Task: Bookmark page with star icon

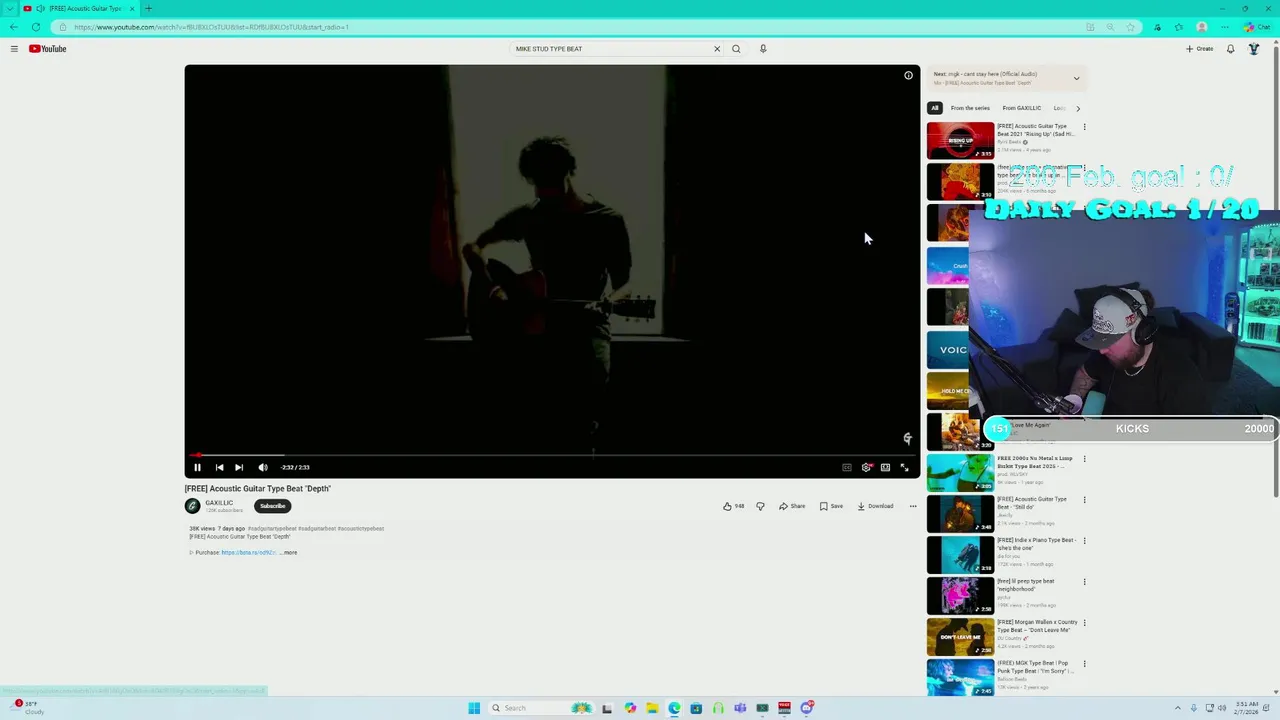Action: coord(1131,27)
